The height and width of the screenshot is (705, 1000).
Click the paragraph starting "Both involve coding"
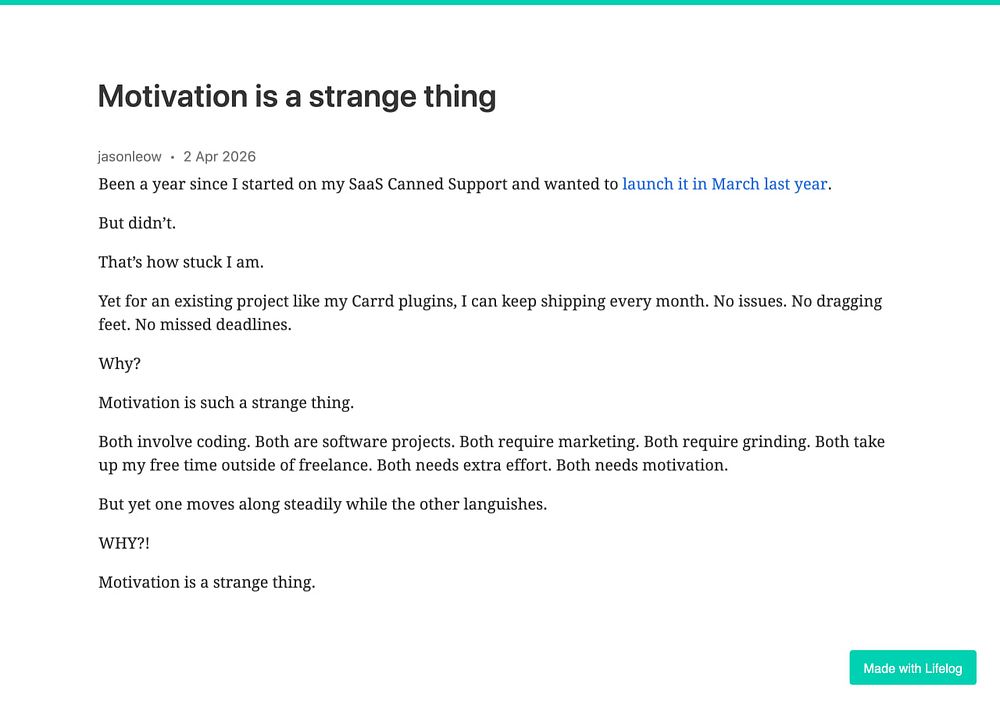[x=492, y=453]
